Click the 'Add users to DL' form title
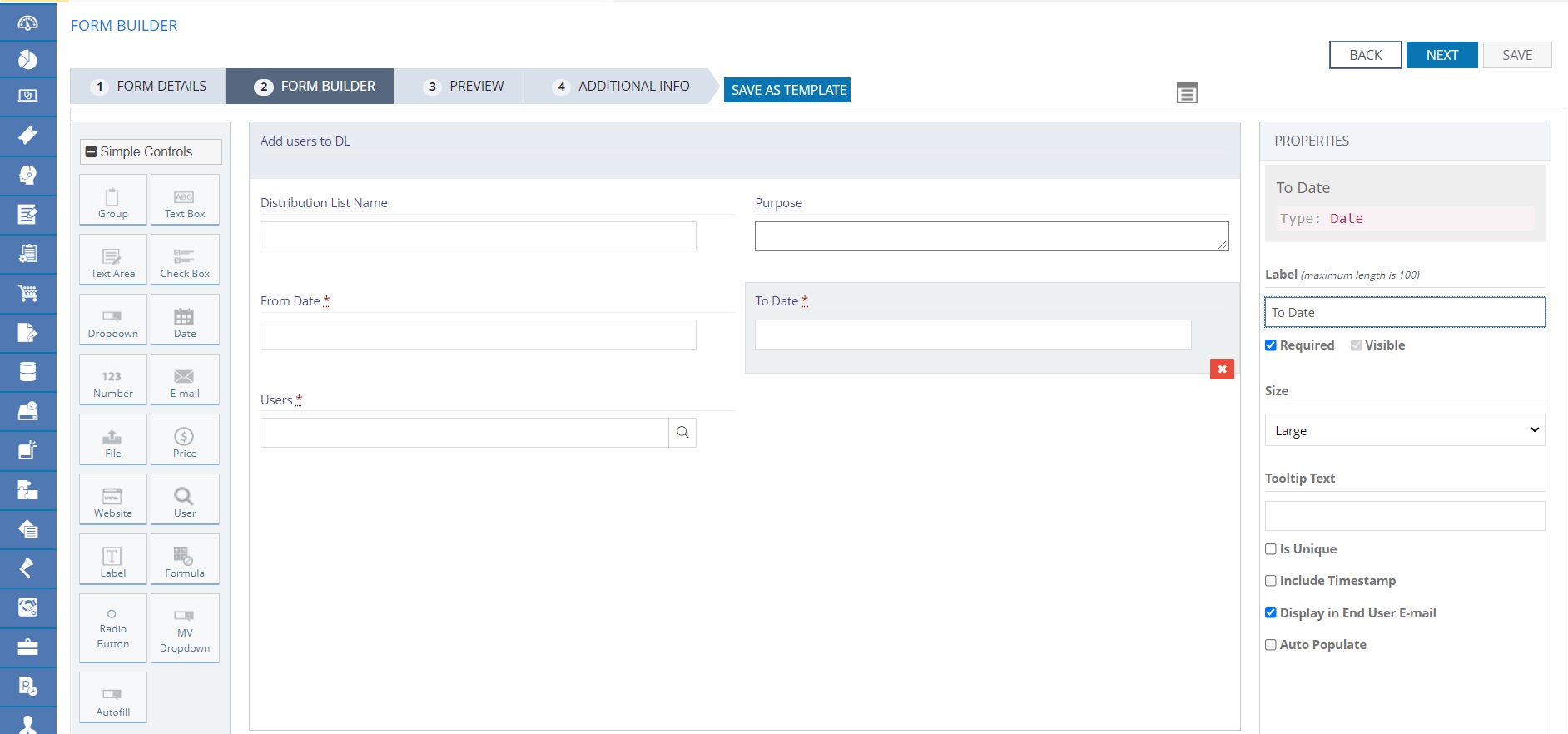The image size is (1568, 734). pos(305,141)
